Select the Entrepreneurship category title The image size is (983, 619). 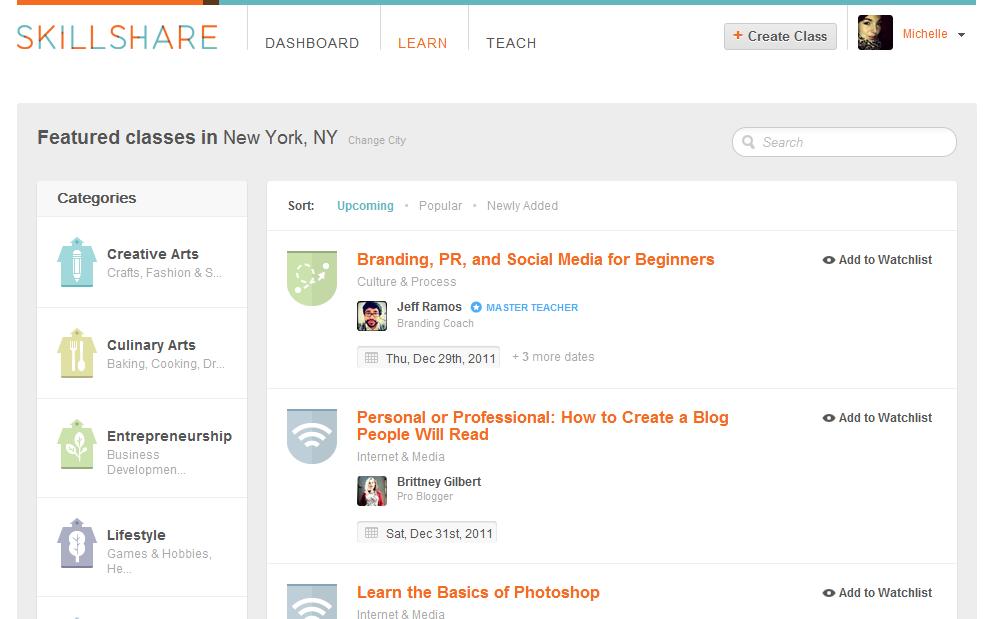click(x=169, y=436)
